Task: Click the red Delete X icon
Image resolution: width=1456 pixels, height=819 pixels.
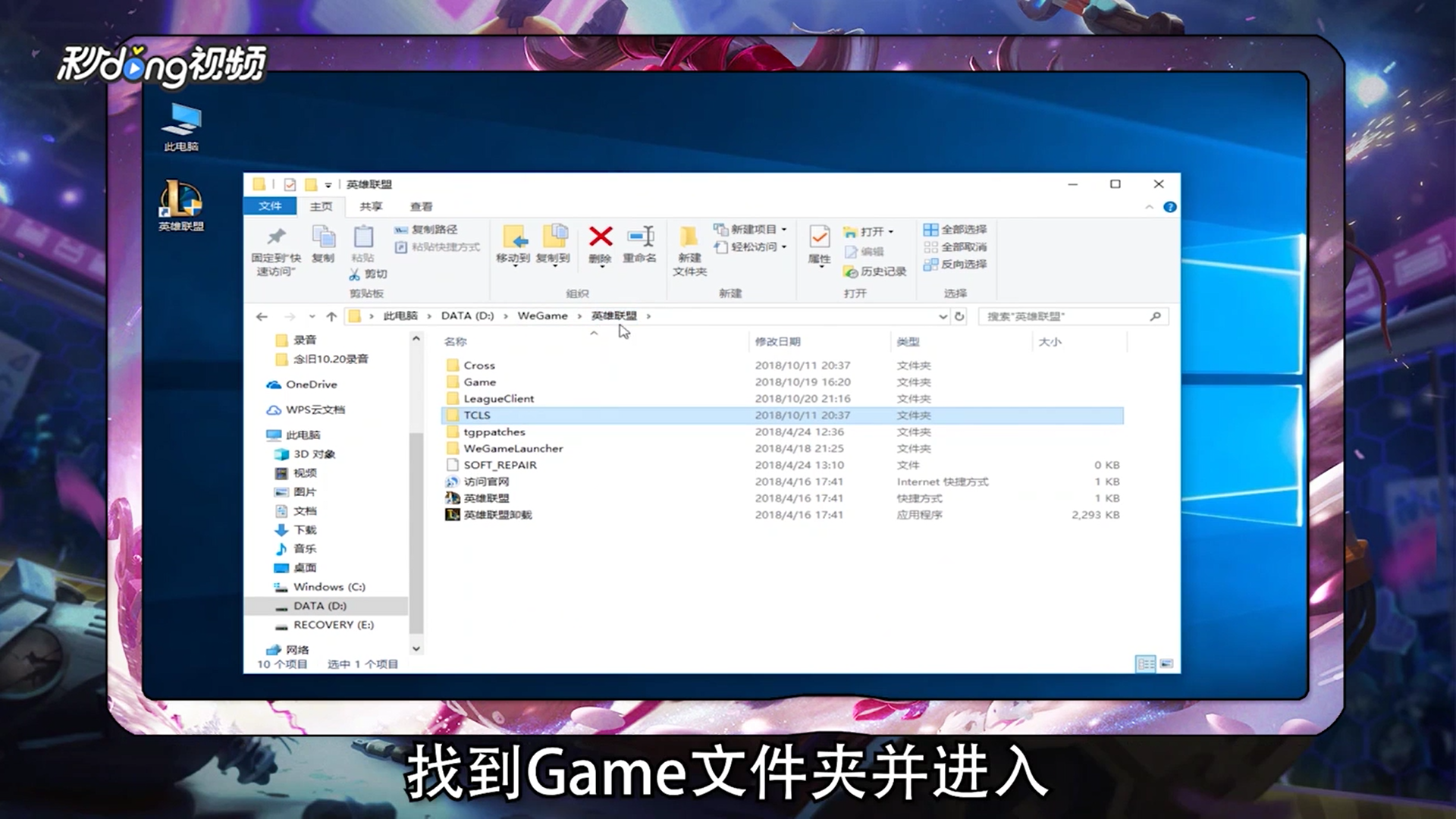Action: click(x=601, y=237)
